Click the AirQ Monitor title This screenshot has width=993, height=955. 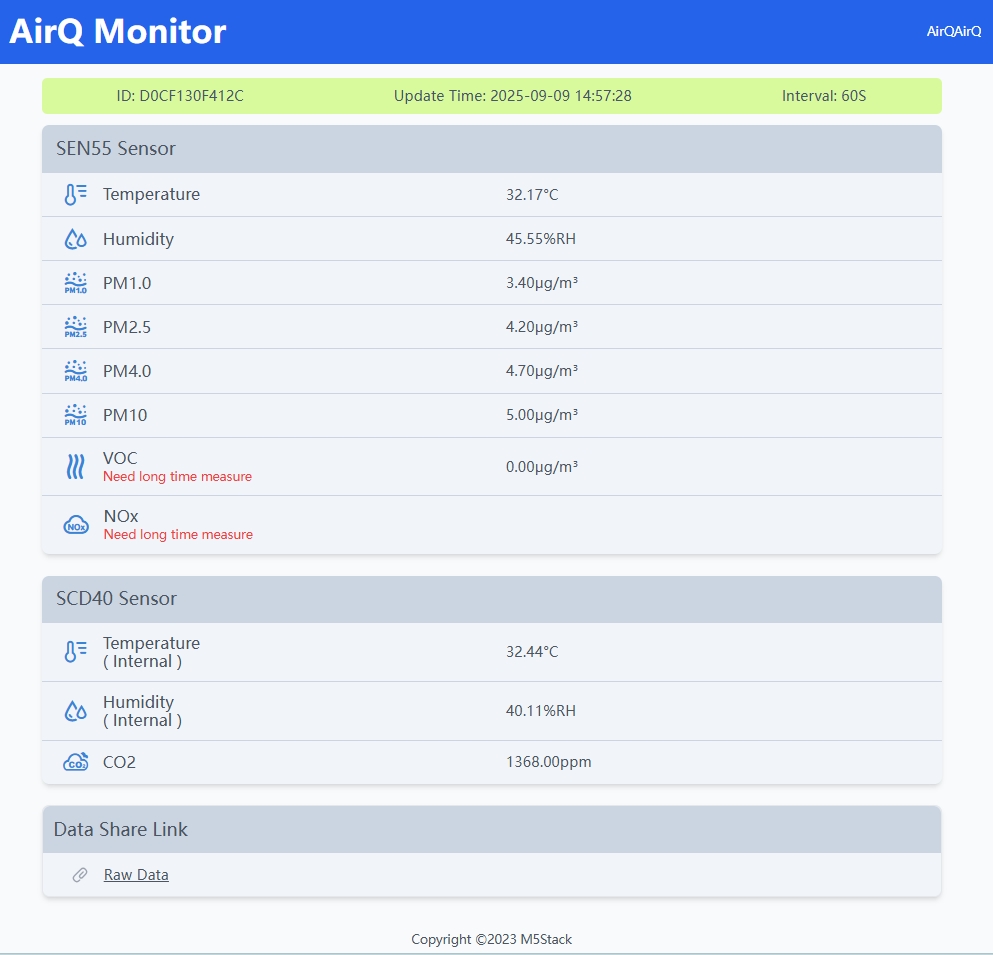pos(118,31)
